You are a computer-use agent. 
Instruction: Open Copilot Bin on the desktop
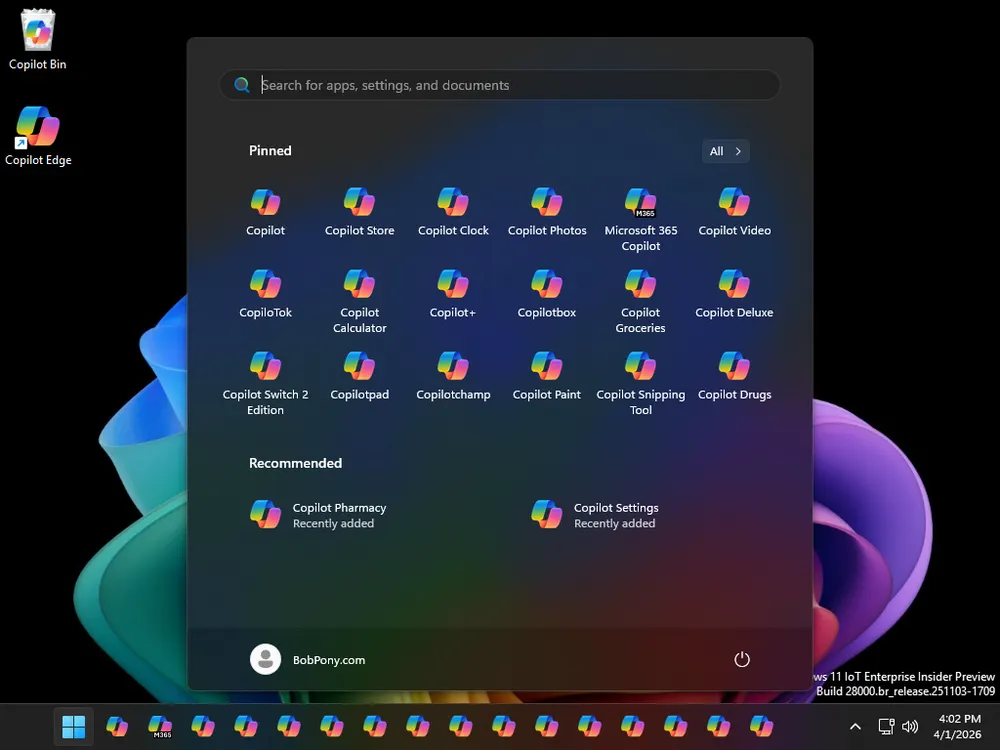[x=38, y=40]
